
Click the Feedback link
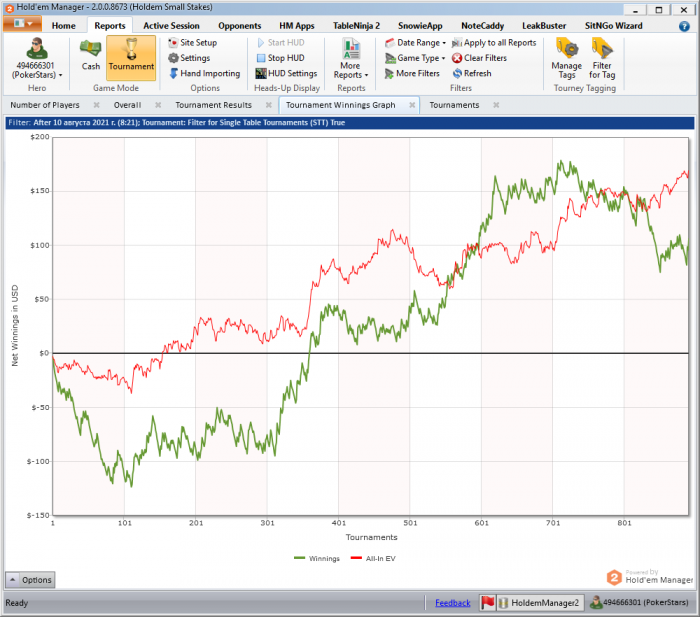[453, 603]
